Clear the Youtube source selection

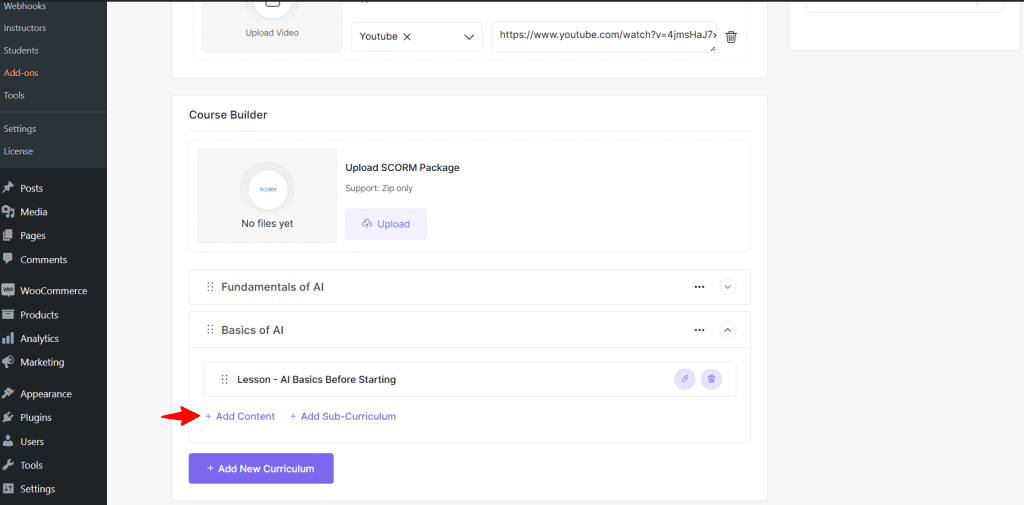pos(407,37)
